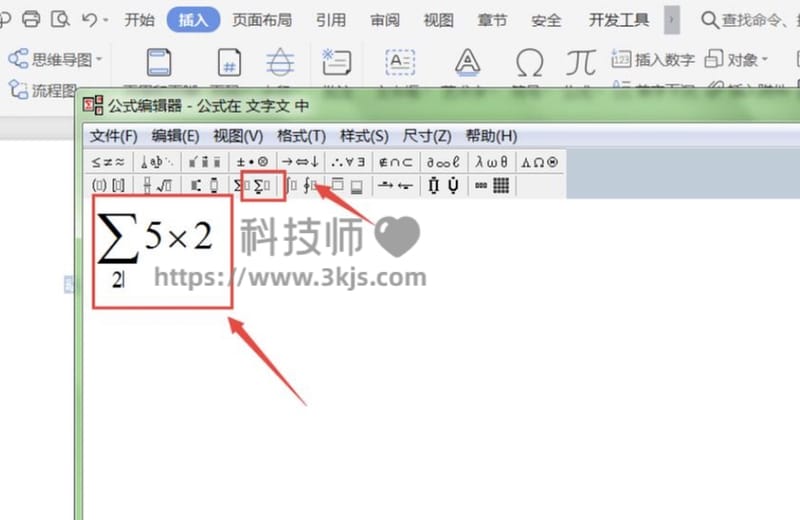Click the 查找命令 search box

[x=750, y=20]
